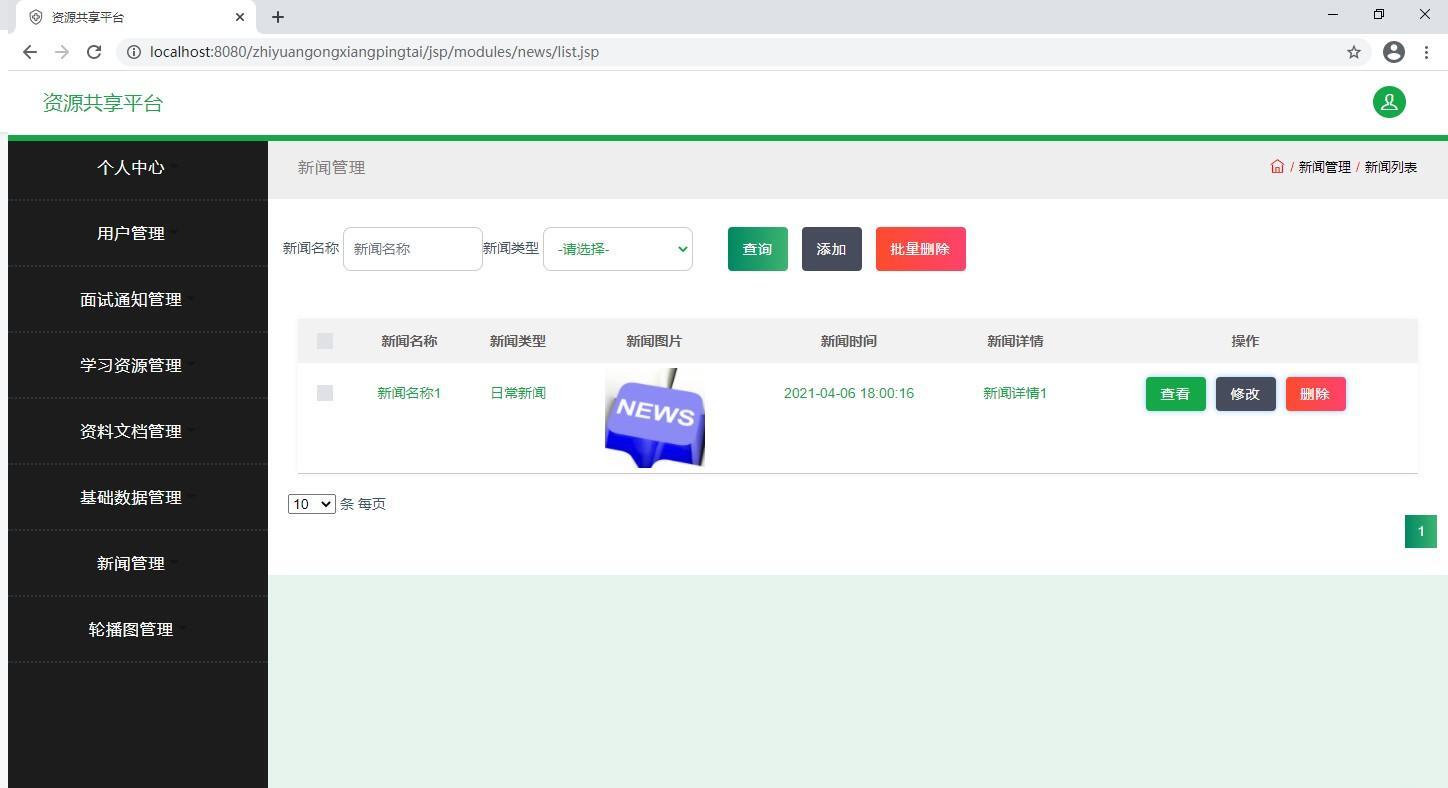The height and width of the screenshot is (788, 1448).
Task: Click the 添加 add button
Action: [x=832, y=249]
